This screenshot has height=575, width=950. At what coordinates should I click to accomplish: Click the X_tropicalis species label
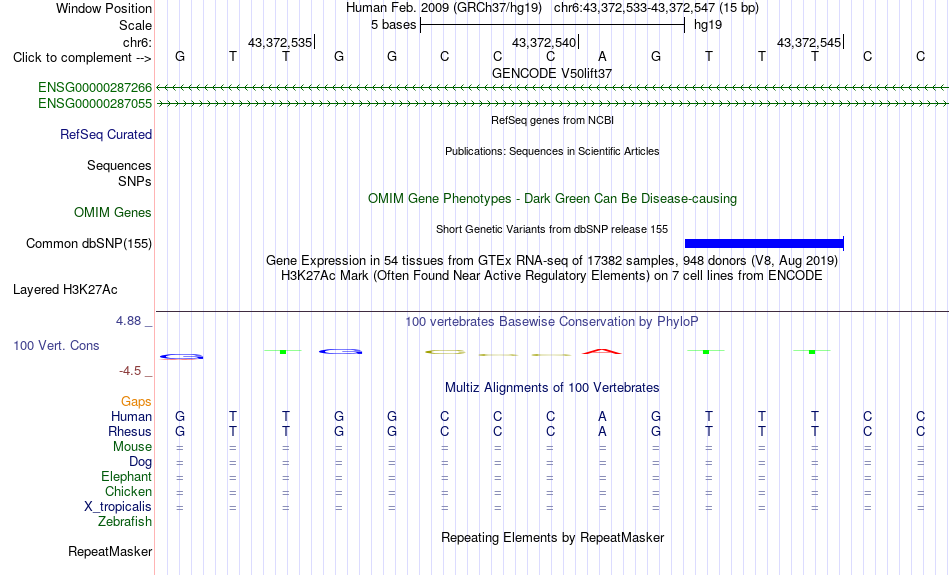pos(118,507)
